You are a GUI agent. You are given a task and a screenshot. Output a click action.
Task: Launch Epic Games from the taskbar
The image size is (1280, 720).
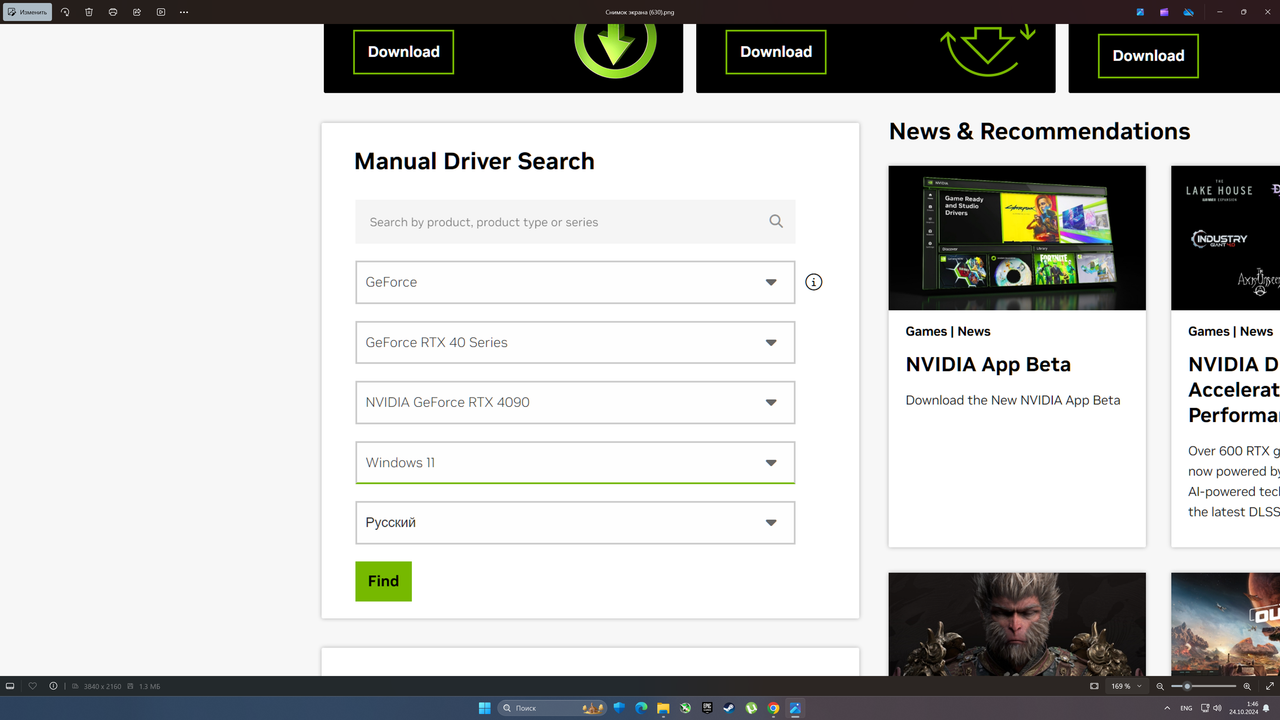707,708
